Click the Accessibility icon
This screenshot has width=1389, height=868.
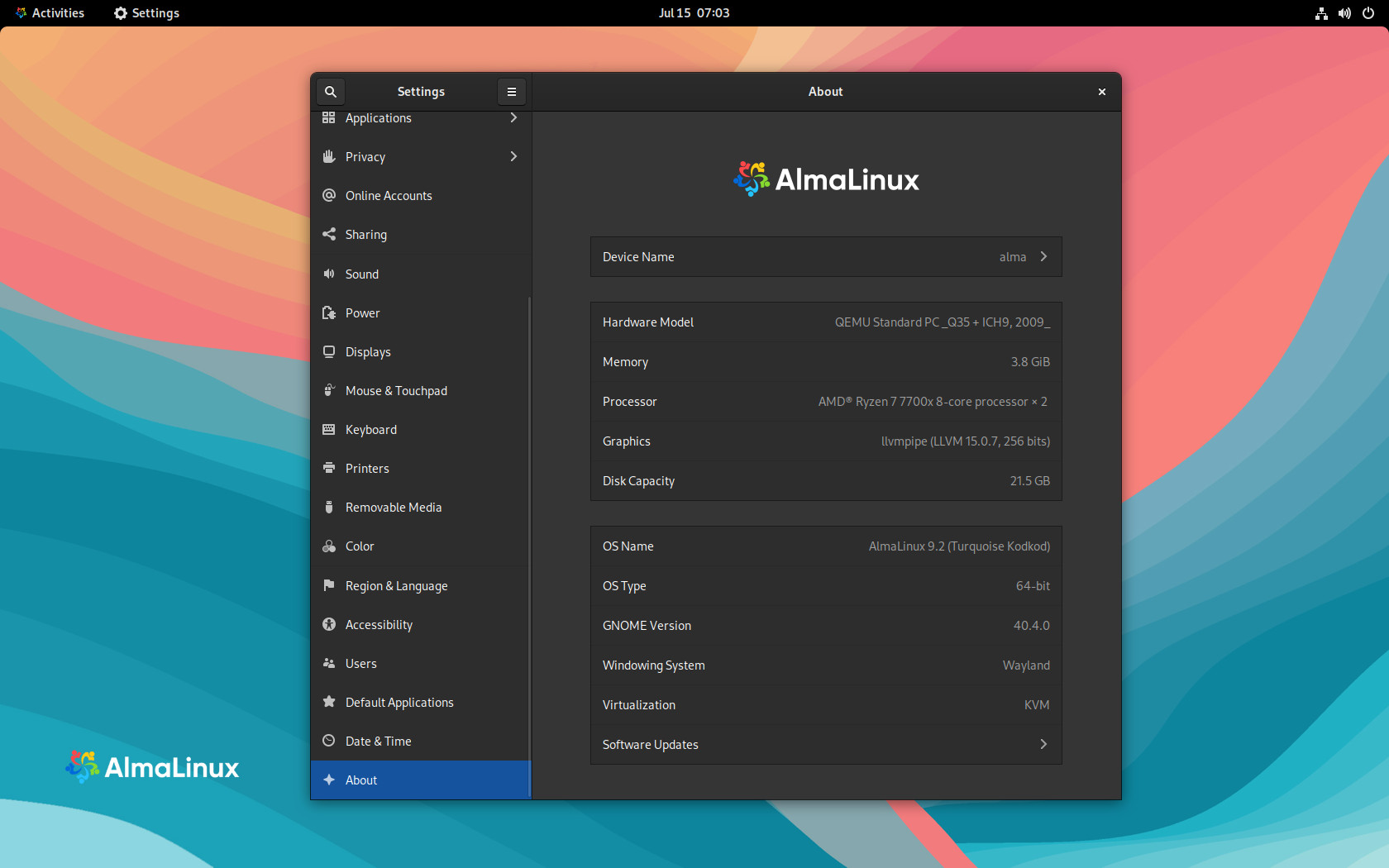(x=329, y=625)
